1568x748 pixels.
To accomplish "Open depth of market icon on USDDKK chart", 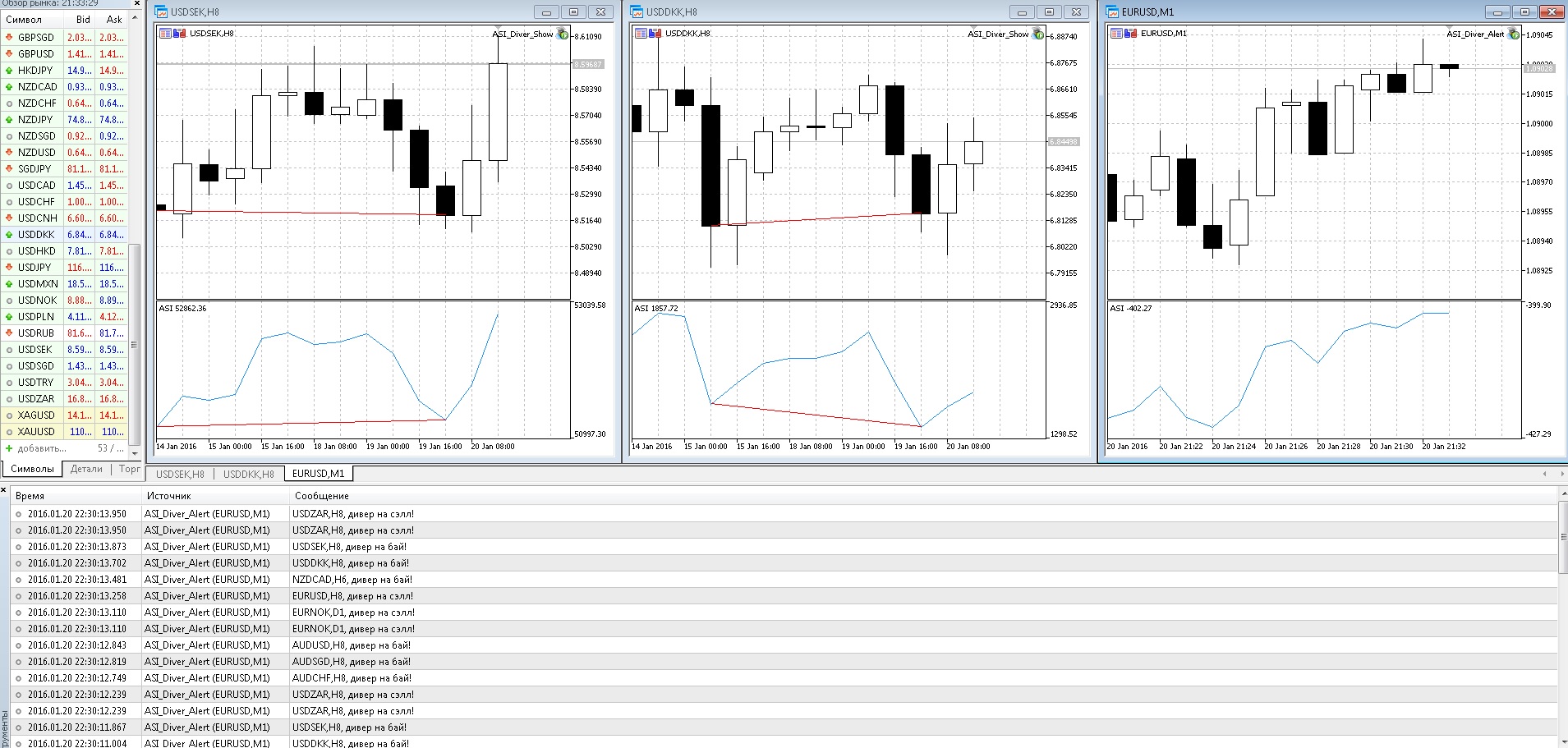I will pyautogui.click(x=654, y=34).
